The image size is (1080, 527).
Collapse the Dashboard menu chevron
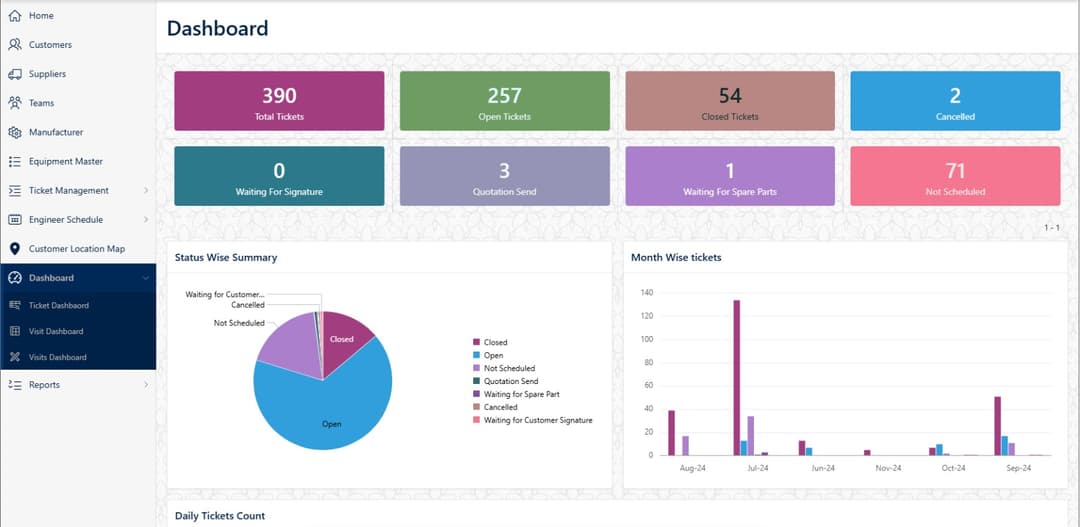pyautogui.click(x=146, y=278)
